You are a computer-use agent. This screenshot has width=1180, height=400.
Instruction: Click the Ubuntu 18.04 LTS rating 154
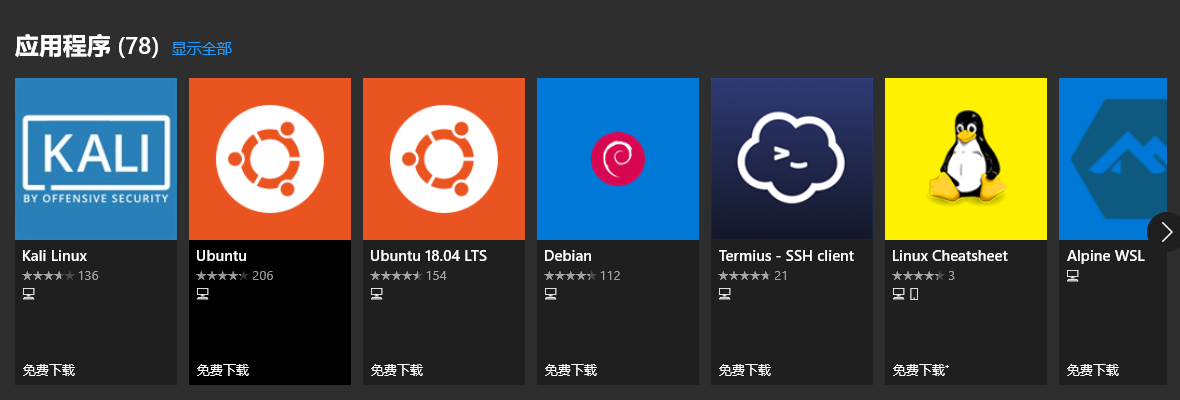(409, 276)
